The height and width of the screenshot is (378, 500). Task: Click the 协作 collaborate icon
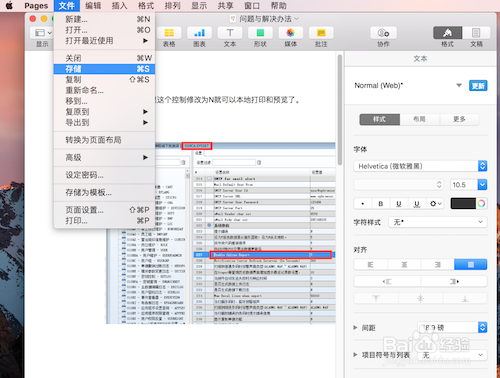(383, 33)
